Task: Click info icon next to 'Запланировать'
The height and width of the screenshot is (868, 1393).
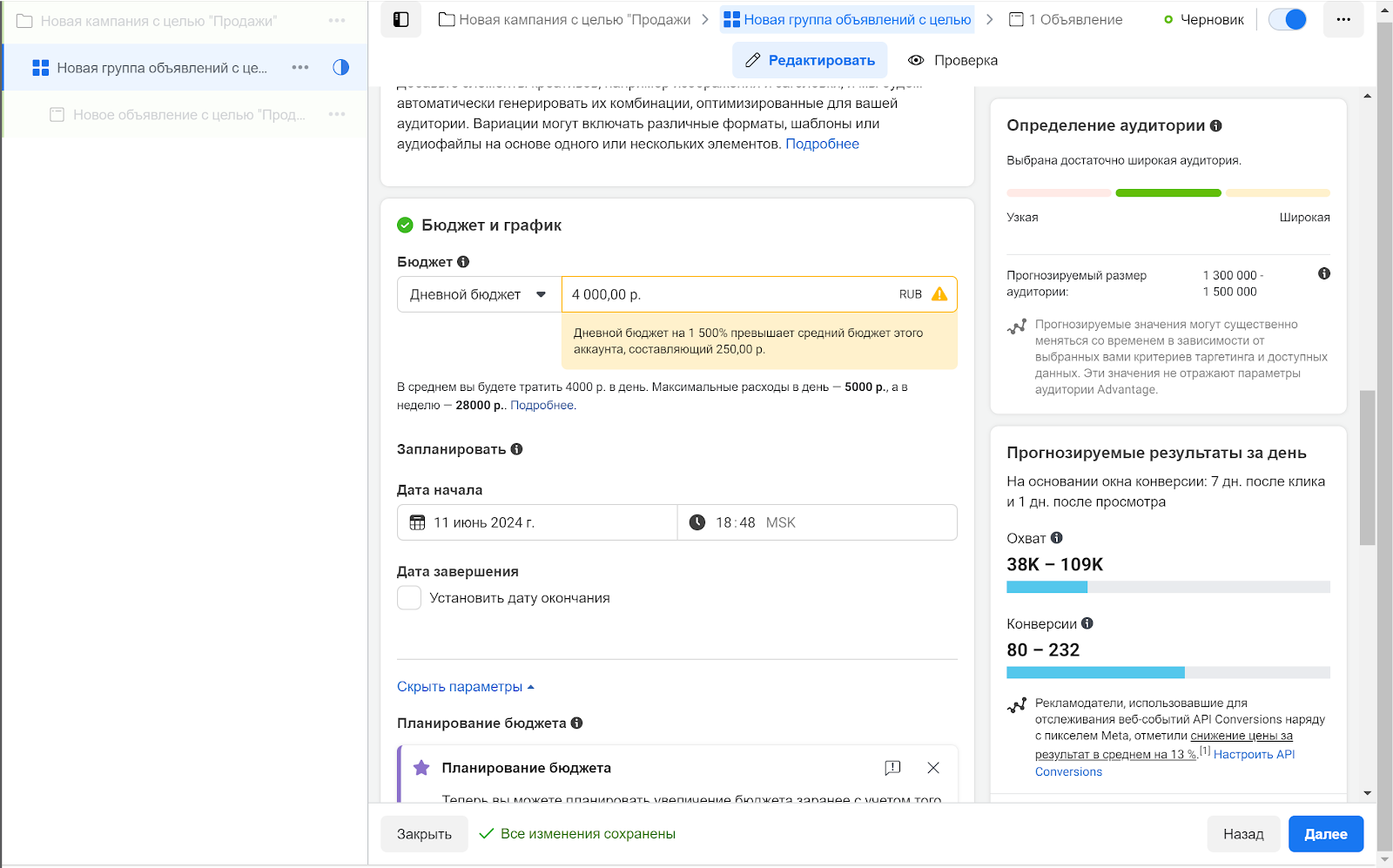Action: 516,449
